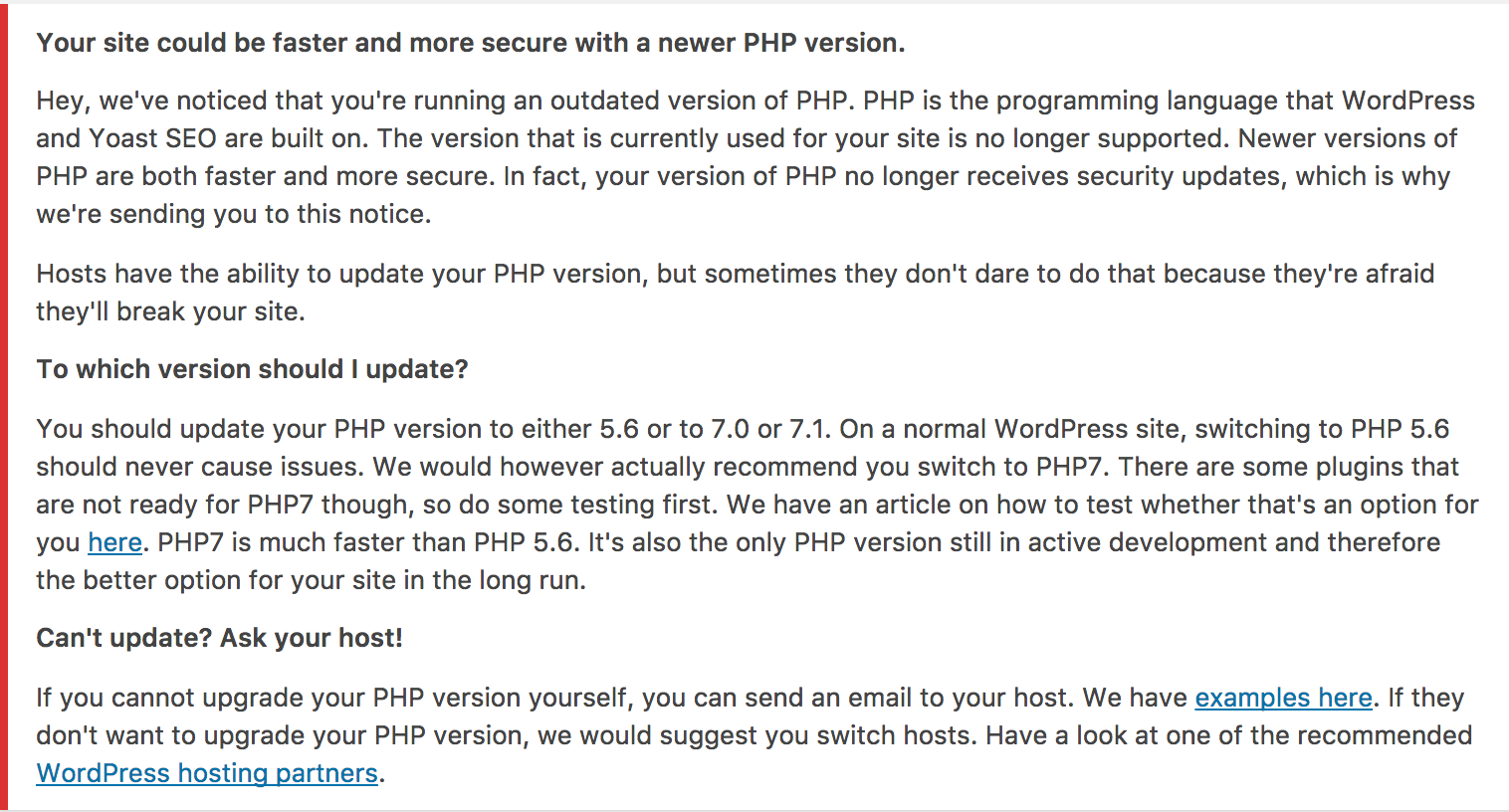
Task: Click the "Your site could be faster" heading
Action: click(x=470, y=43)
